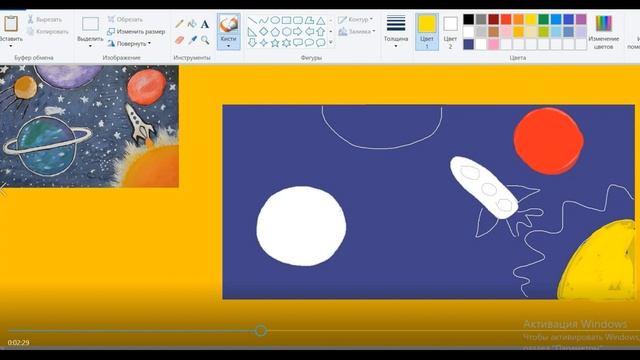The height and width of the screenshot is (360, 640).
Task: Click the video progress slider handle
Action: (261, 331)
